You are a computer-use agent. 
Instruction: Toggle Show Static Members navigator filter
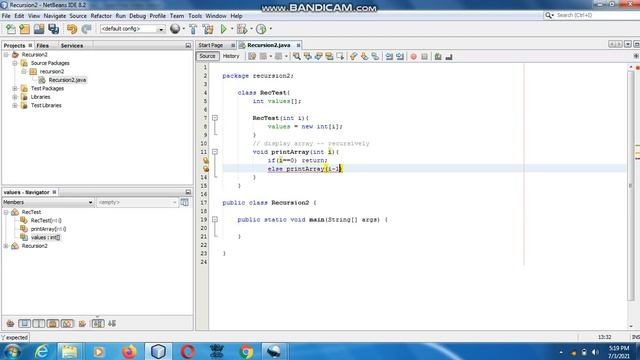(39, 324)
